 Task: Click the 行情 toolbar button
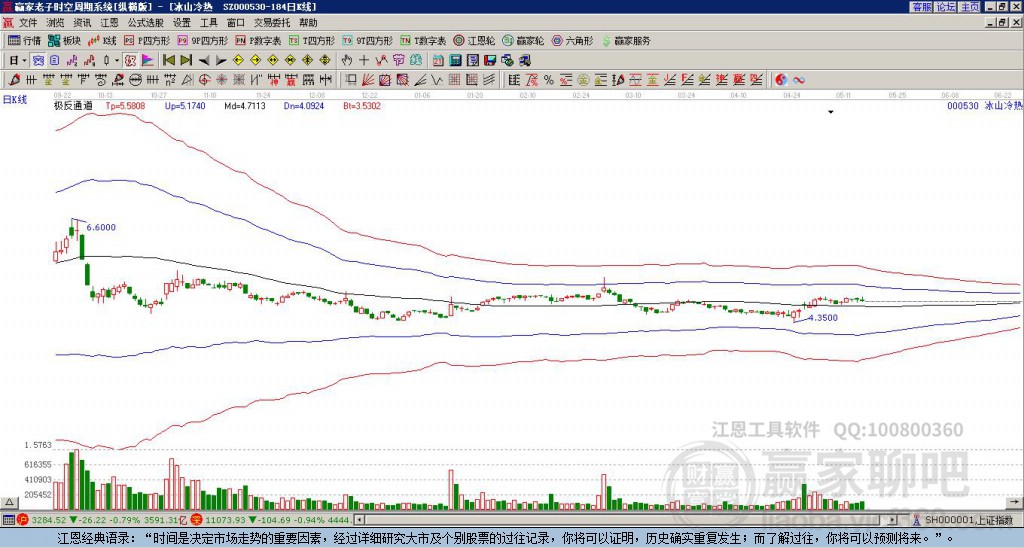coord(25,40)
